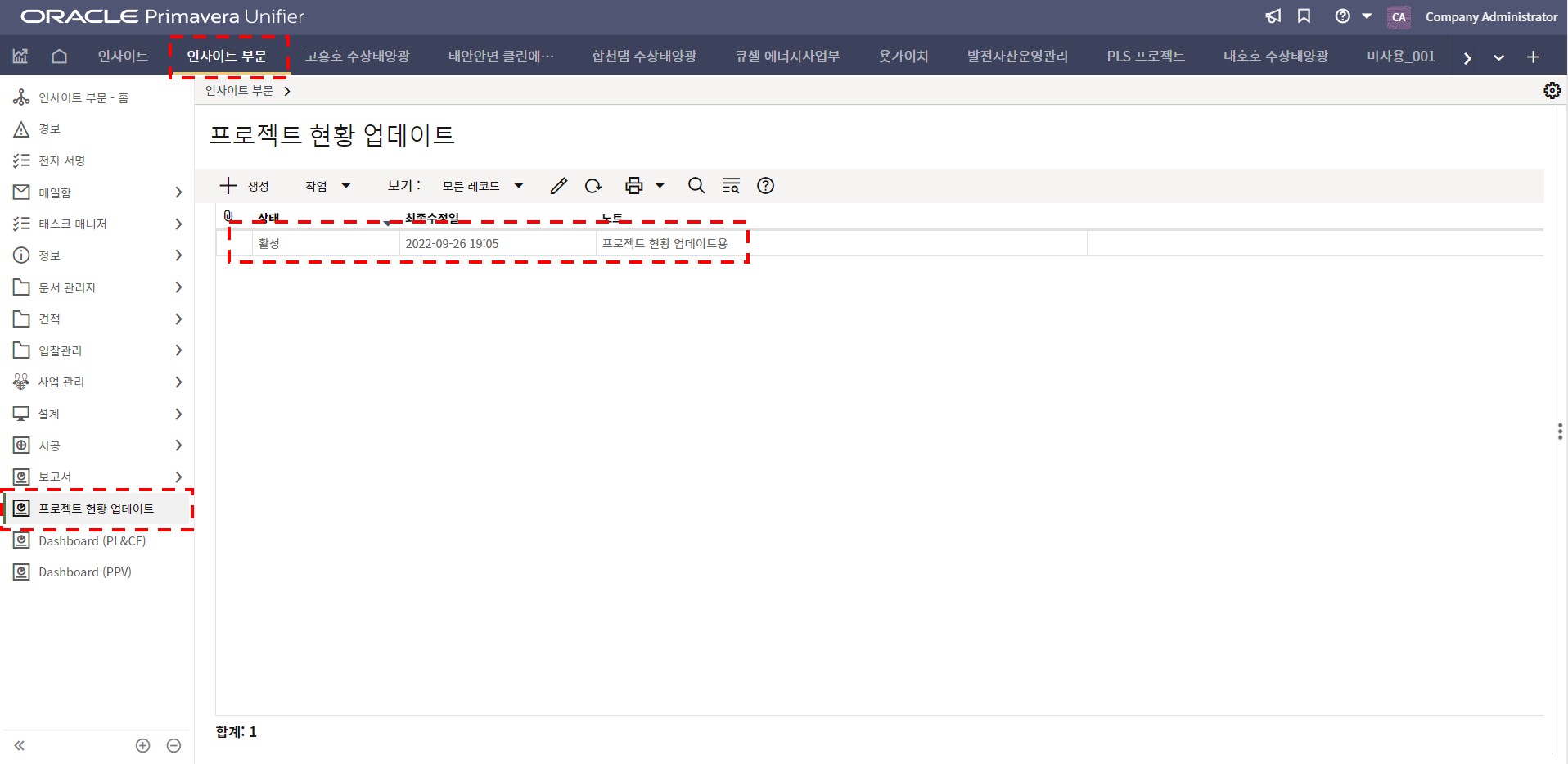
Task: Switch to the 발전자산운영관리 tab
Action: pyautogui.click(x=1017, y=57)
